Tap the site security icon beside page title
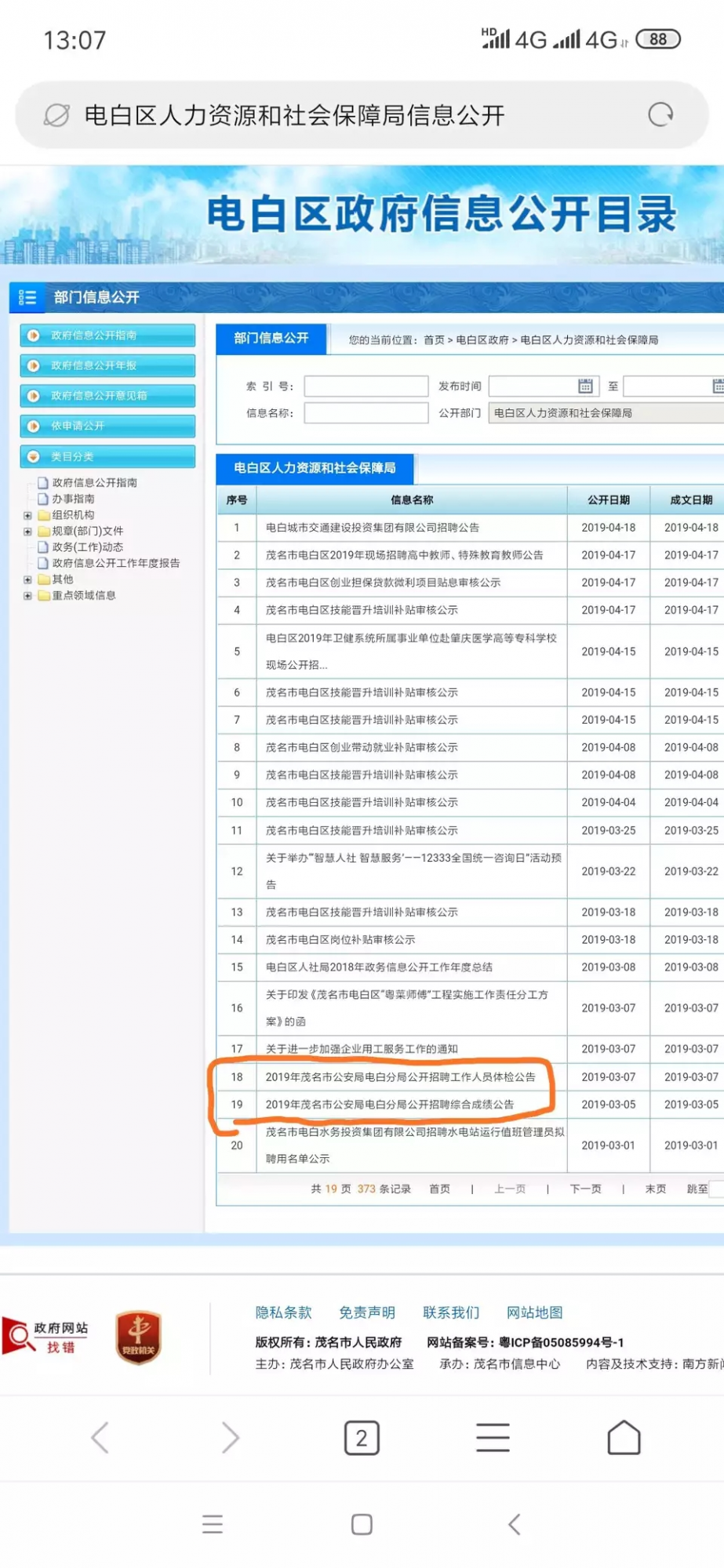 [x=56, y=115]
